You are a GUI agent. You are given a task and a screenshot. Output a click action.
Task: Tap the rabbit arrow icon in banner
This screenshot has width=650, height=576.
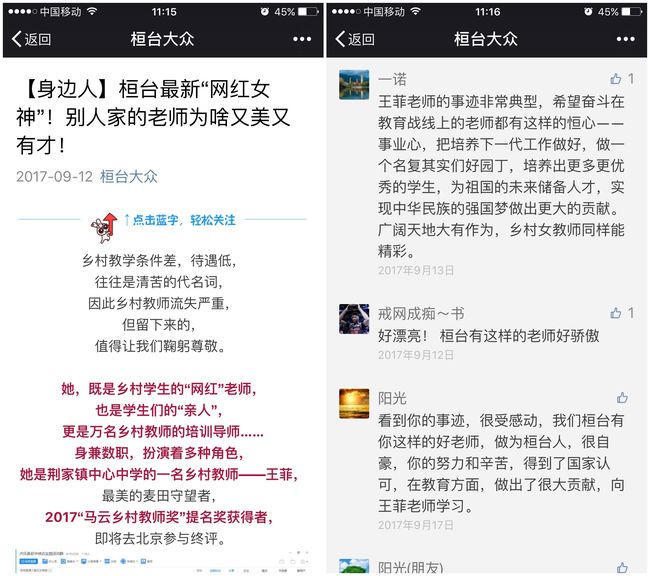[104, 227]
